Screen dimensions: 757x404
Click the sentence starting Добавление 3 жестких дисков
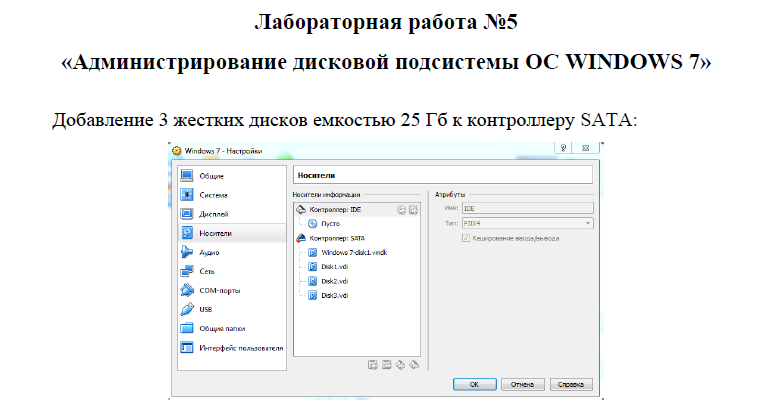click(345, 120)
